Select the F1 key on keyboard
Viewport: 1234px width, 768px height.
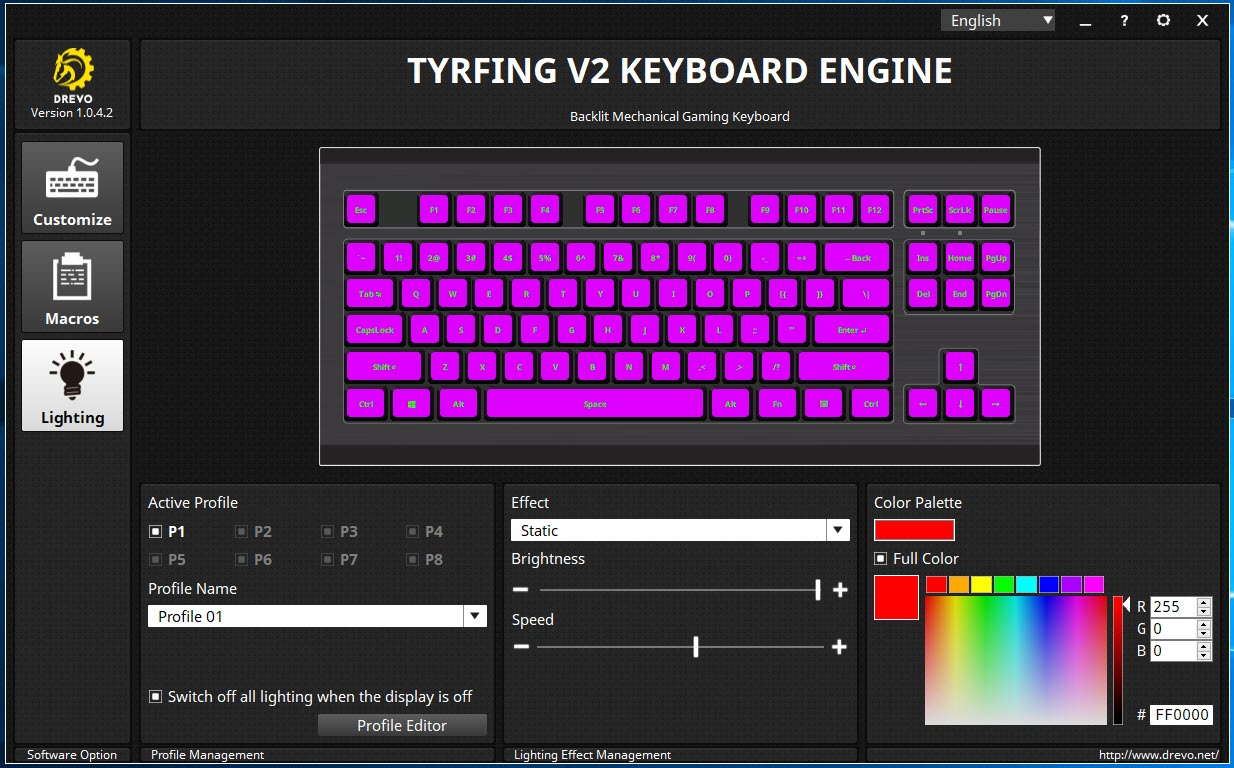click(x=434, y=210)
